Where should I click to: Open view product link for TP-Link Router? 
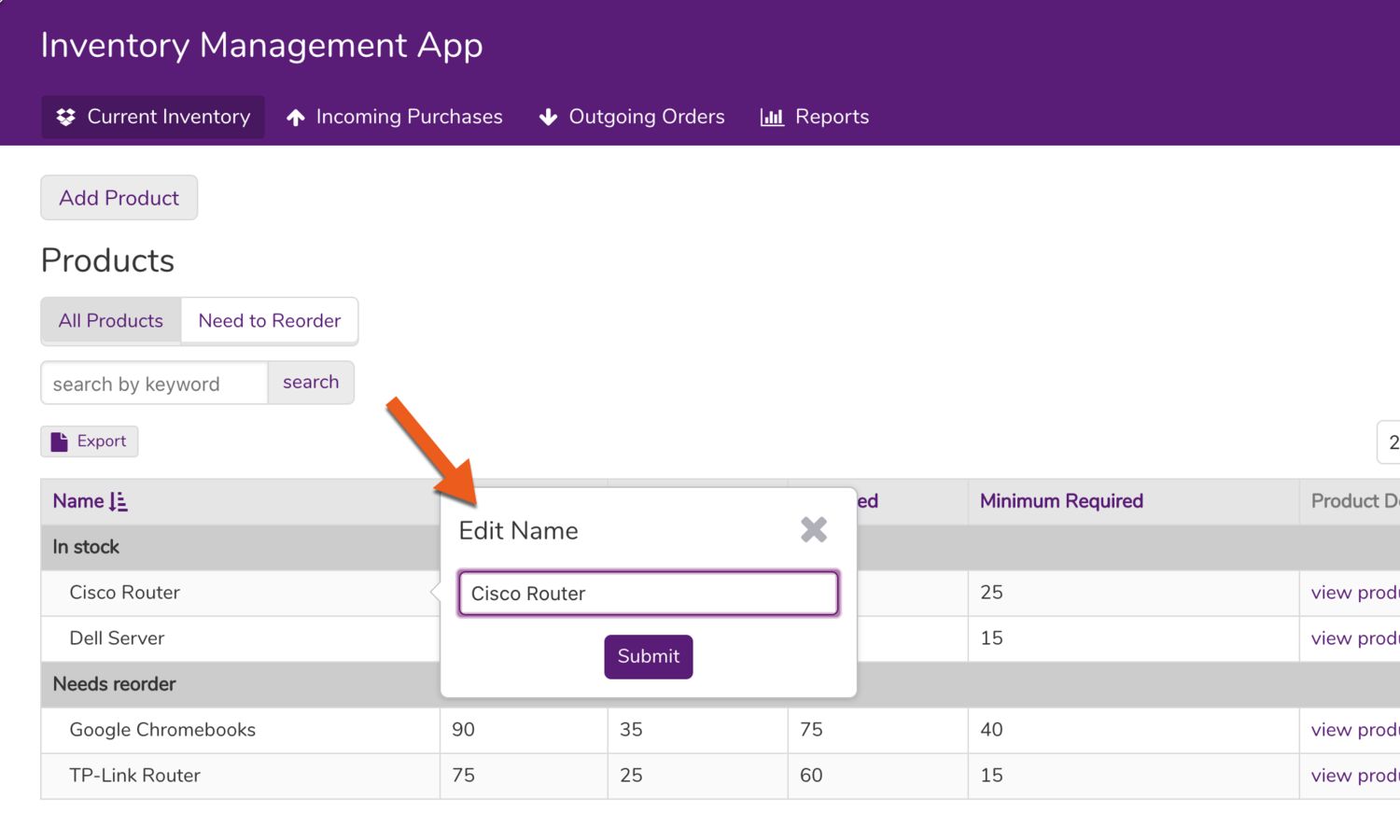click(x=1353, y=776)
